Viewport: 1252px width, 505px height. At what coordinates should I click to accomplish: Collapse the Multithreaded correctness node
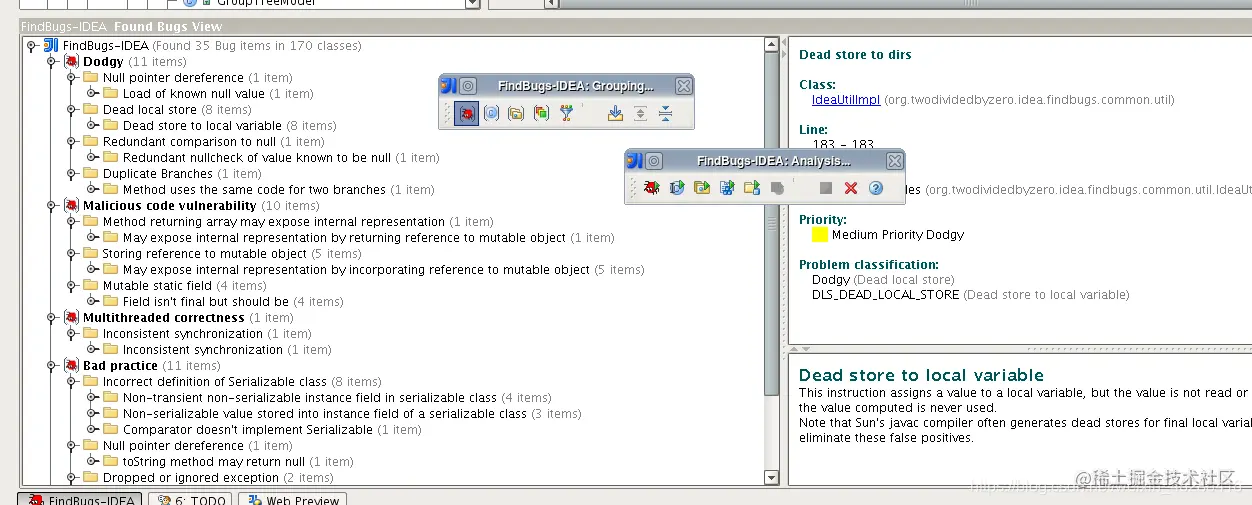point(52,318)
